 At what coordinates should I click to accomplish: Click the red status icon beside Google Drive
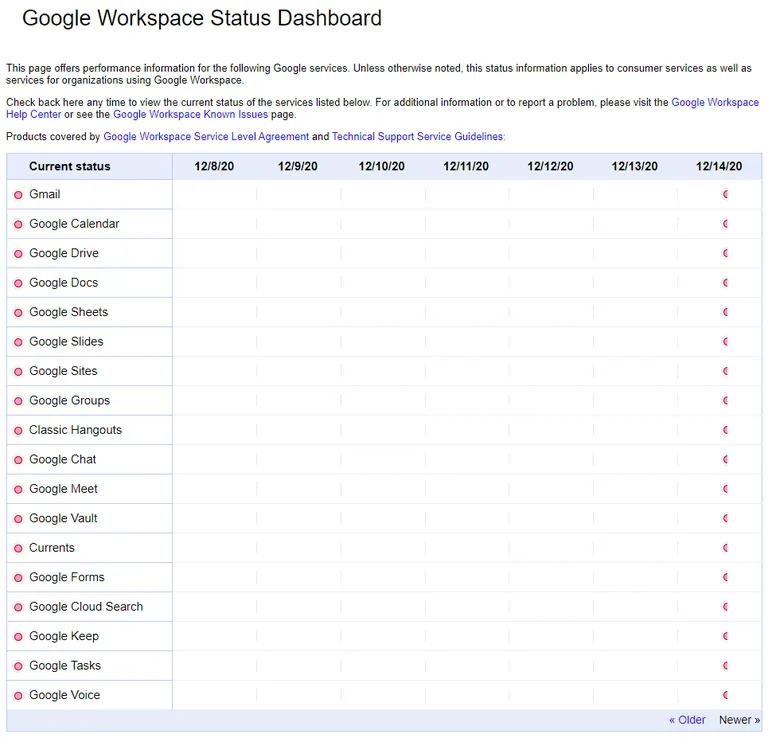pyautogui.click(x=18, y=254)
